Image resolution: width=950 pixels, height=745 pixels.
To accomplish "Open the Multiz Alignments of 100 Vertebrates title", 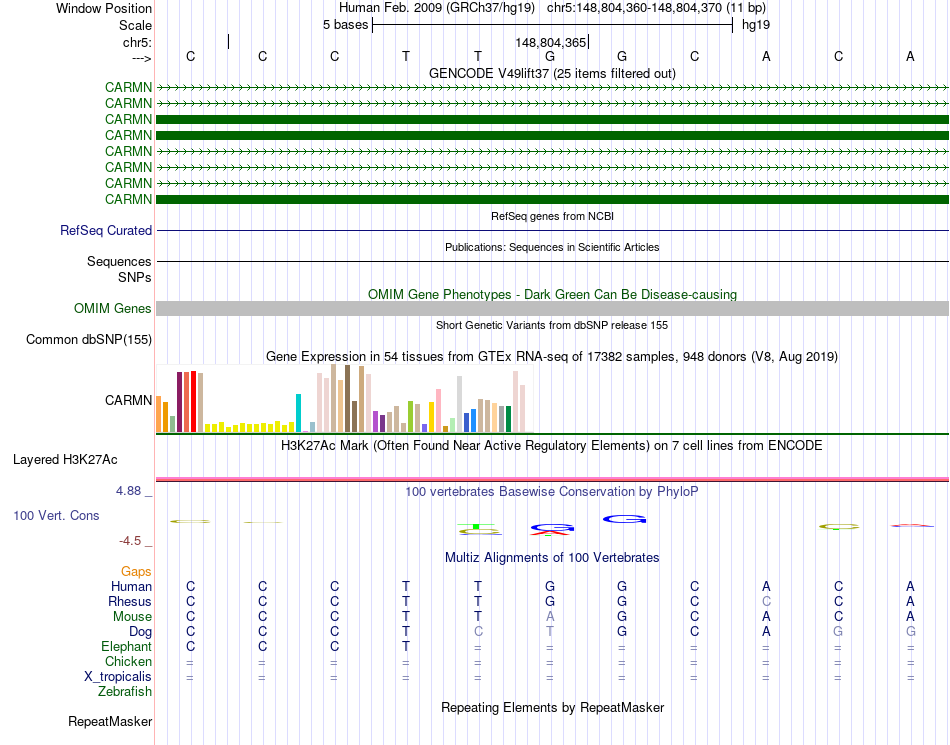I will pyautogui.click(x=552, y=557).
